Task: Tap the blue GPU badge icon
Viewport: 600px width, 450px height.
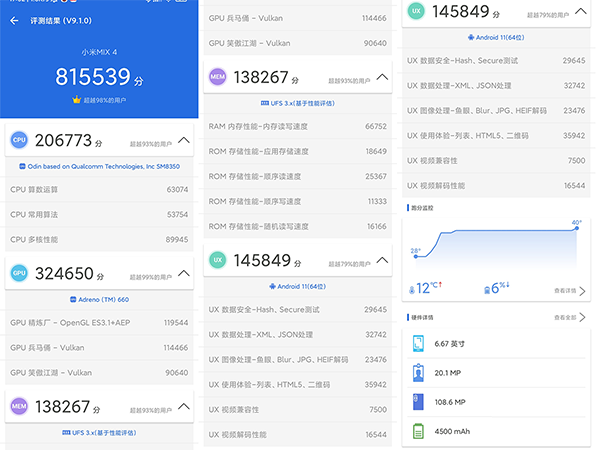Action: [x=19, y=273]
